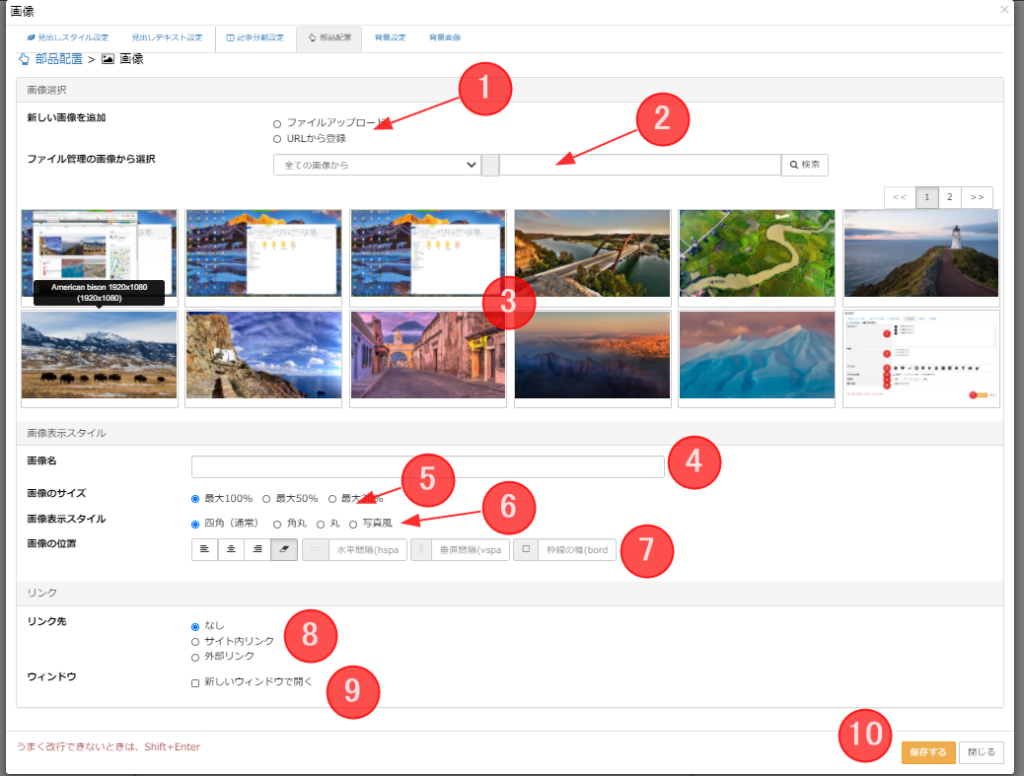The height and width of the screenshot is (776, 1024).
Task: Choose 外部リンク as link target
Action: [196, 657]
